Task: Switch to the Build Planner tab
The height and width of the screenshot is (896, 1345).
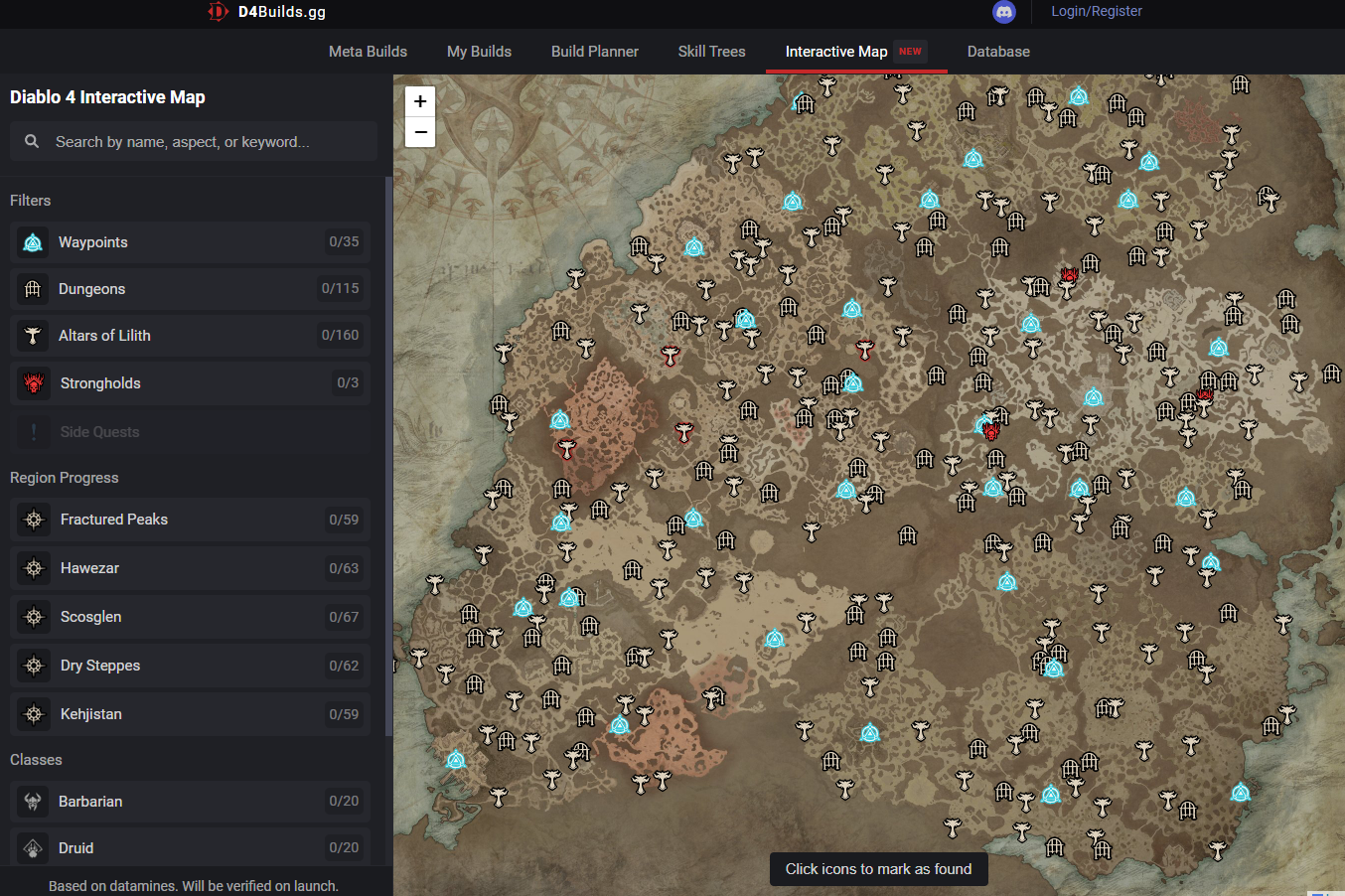Action: tap(595, 52)
